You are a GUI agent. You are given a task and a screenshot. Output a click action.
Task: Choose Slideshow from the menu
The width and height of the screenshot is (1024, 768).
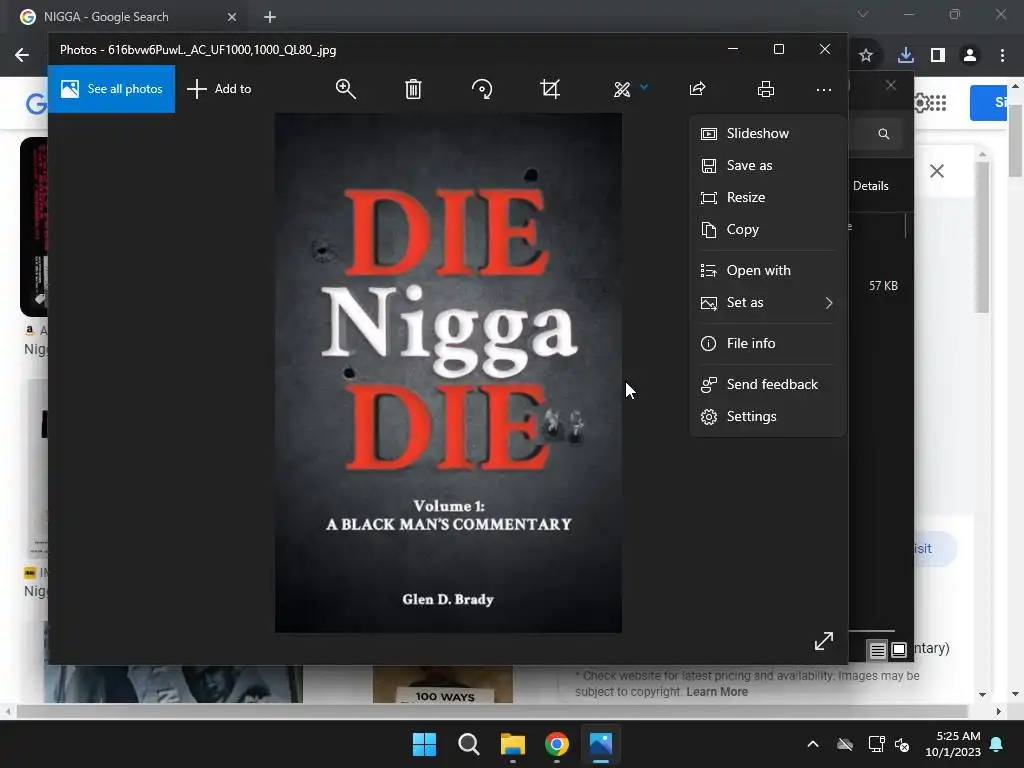click(767, 133)
